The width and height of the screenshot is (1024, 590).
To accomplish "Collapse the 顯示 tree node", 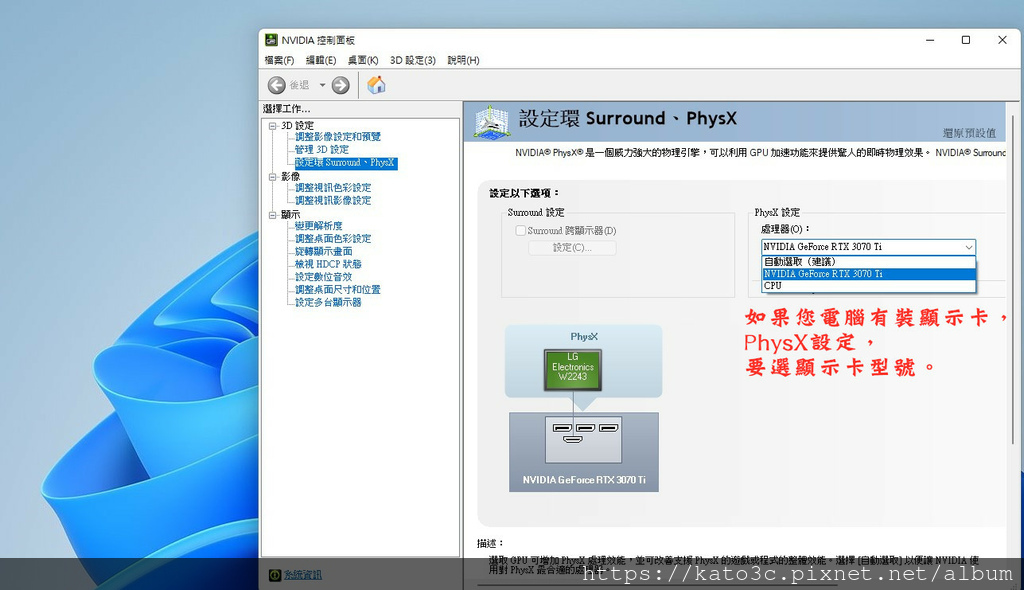I will click(273, 215).
